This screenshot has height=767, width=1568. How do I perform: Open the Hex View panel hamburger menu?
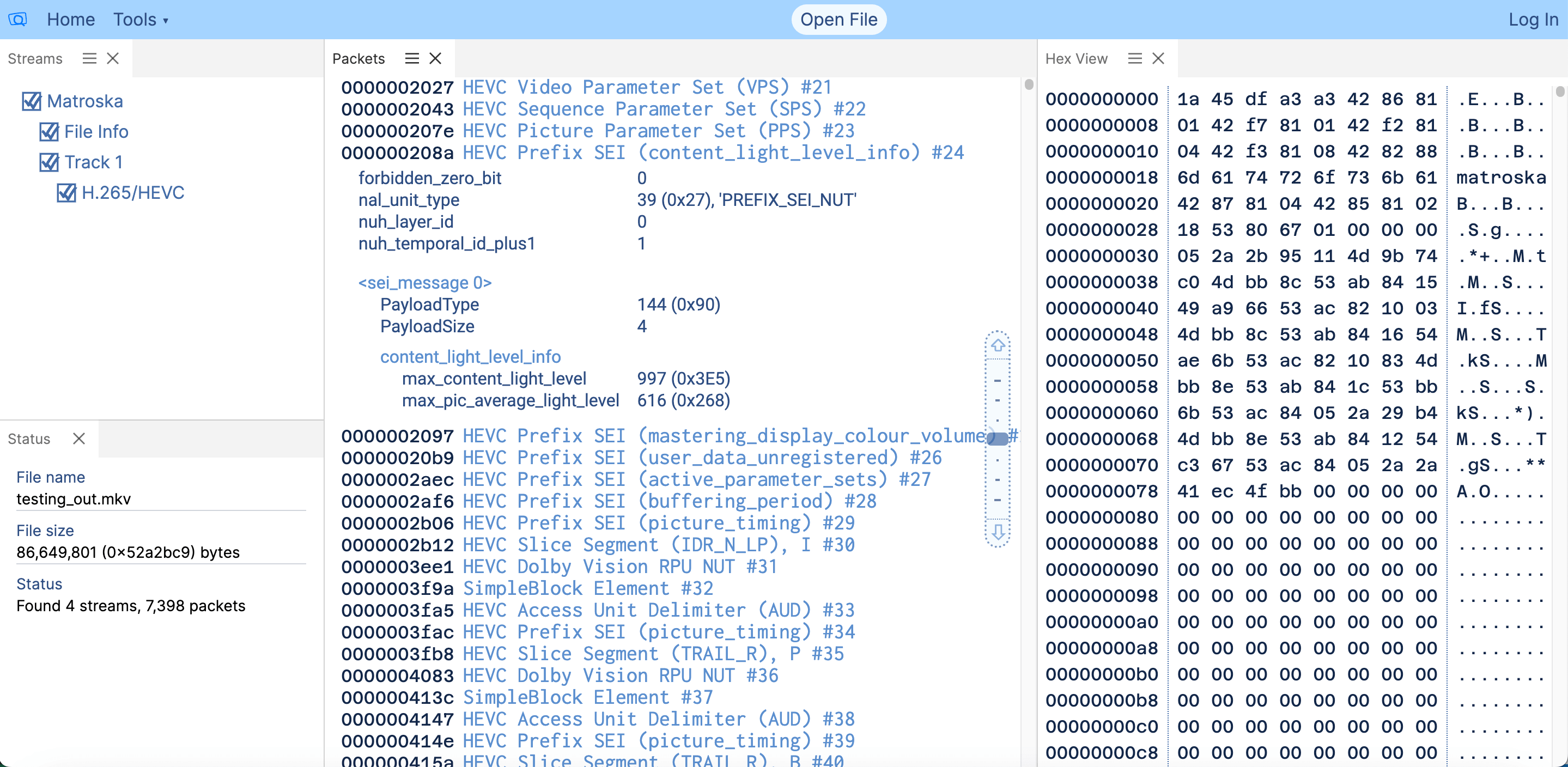tap(1135, 58)
